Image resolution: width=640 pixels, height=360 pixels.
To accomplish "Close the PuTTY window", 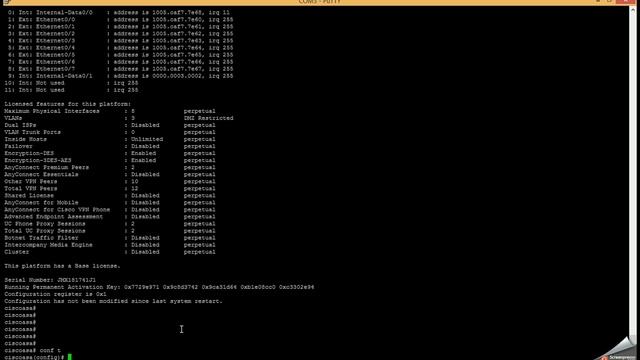I will pyautogui.click(x=625, y=2).
